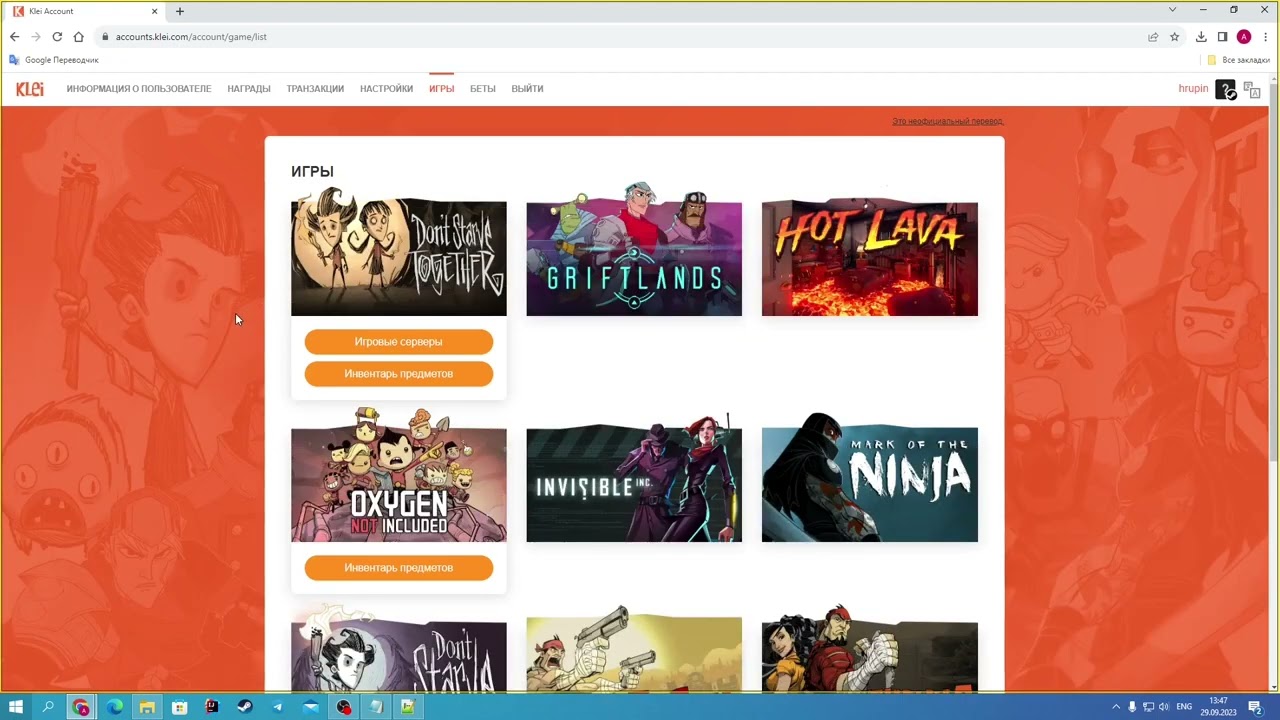
Task: Open Telegram from taskbar
Action: [277, 707]
